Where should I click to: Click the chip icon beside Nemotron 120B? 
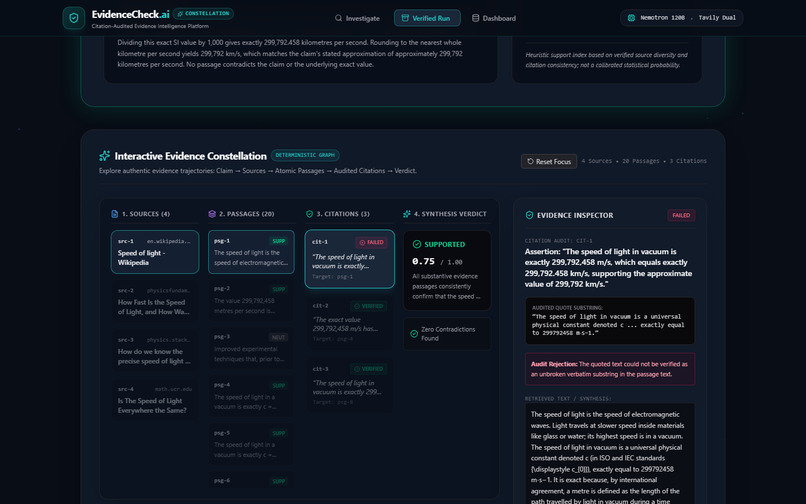click(631, 17)
